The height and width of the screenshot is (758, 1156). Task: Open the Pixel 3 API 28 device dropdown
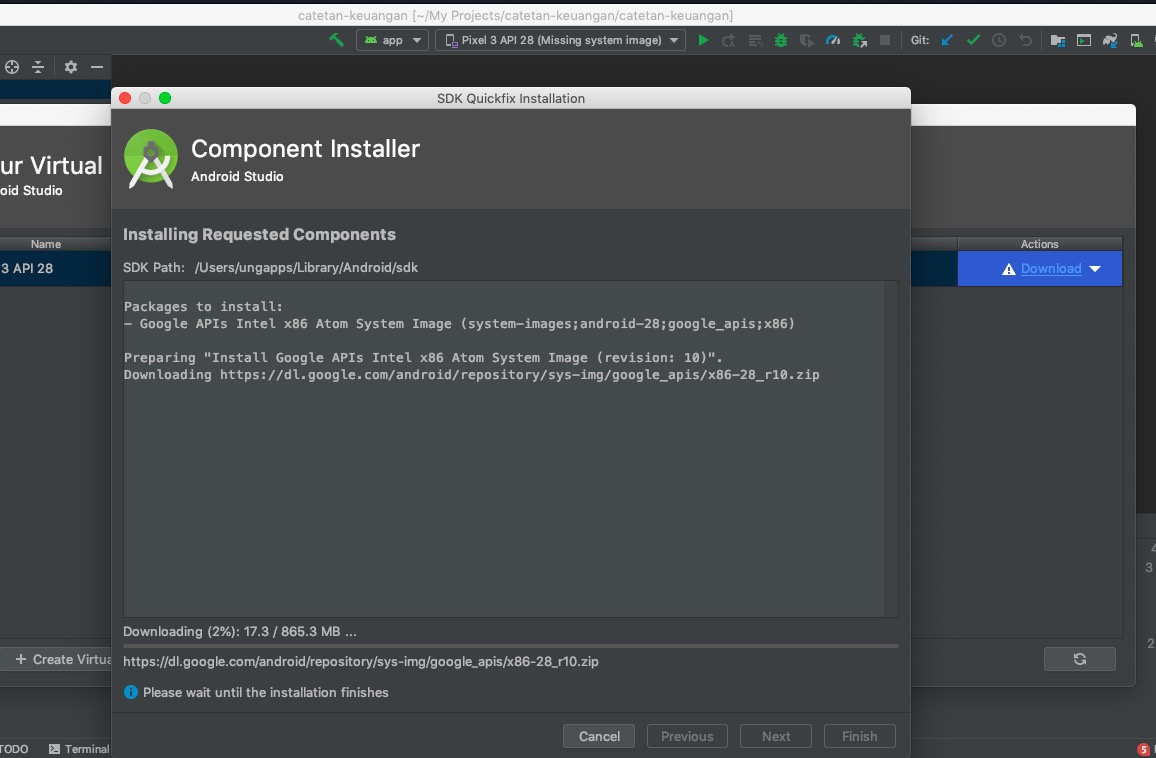[560, 40]
